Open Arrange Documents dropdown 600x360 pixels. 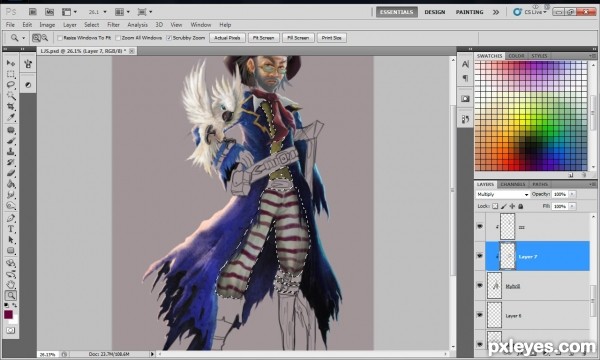tap(123, 12)
